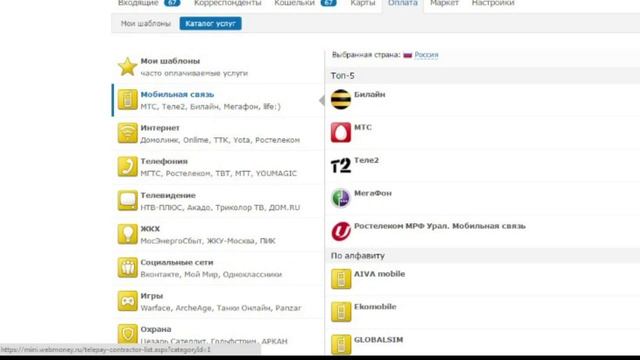Viewport: 640px width, 360px height.
Task: Choose the Теле2 provider link
Action: pos(366,160)
